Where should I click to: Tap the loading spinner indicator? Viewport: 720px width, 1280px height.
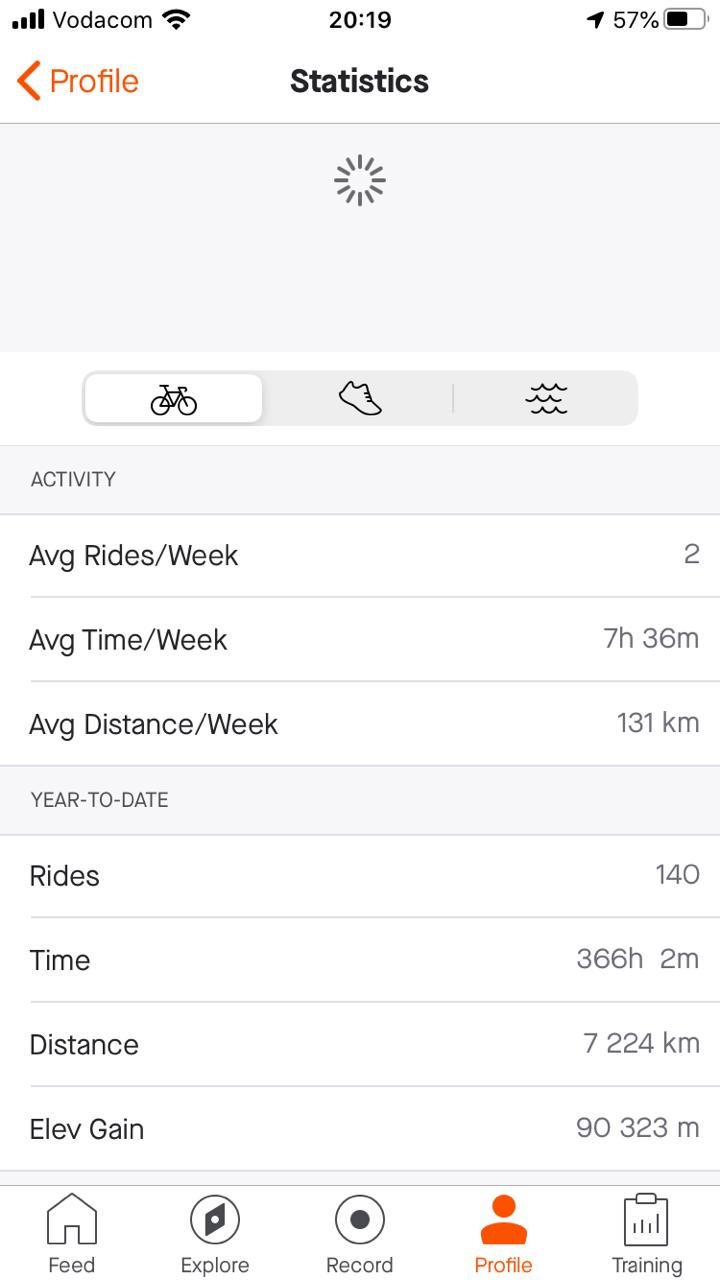(360, 181)
